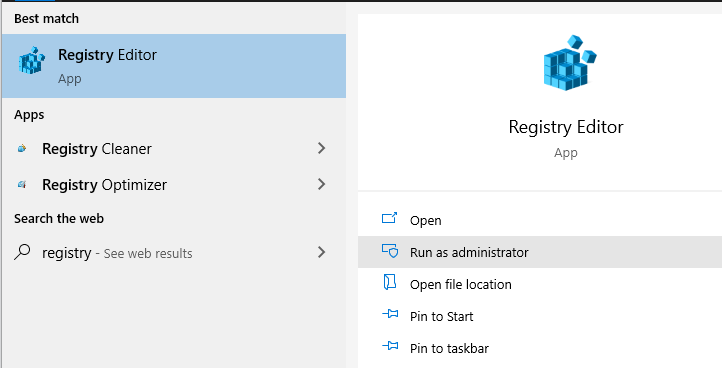Click the Registry Editor title in details pane

(x=566, y=127)
